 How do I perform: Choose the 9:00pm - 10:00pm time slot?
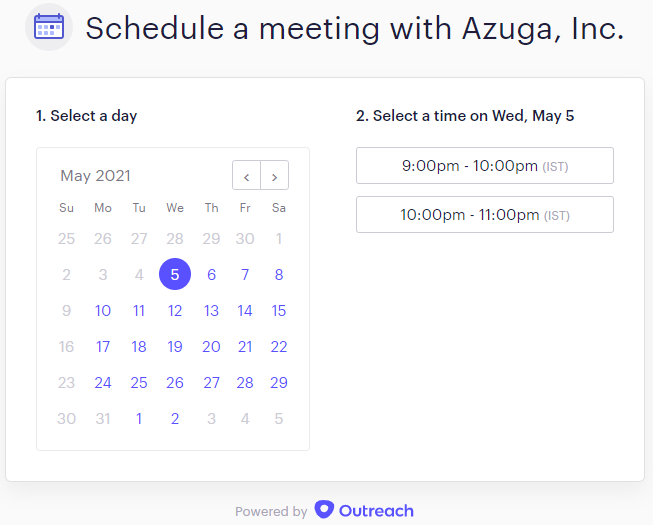tap(485, 165)
